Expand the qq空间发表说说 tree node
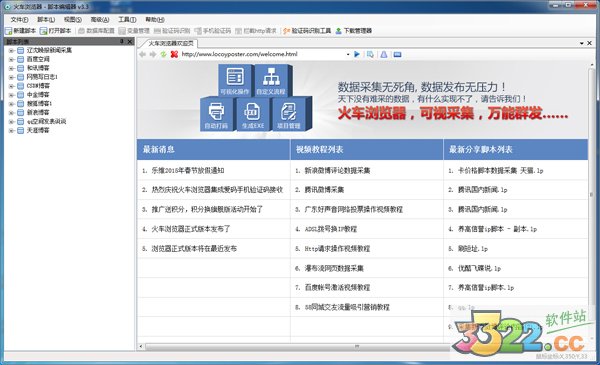 11,122
